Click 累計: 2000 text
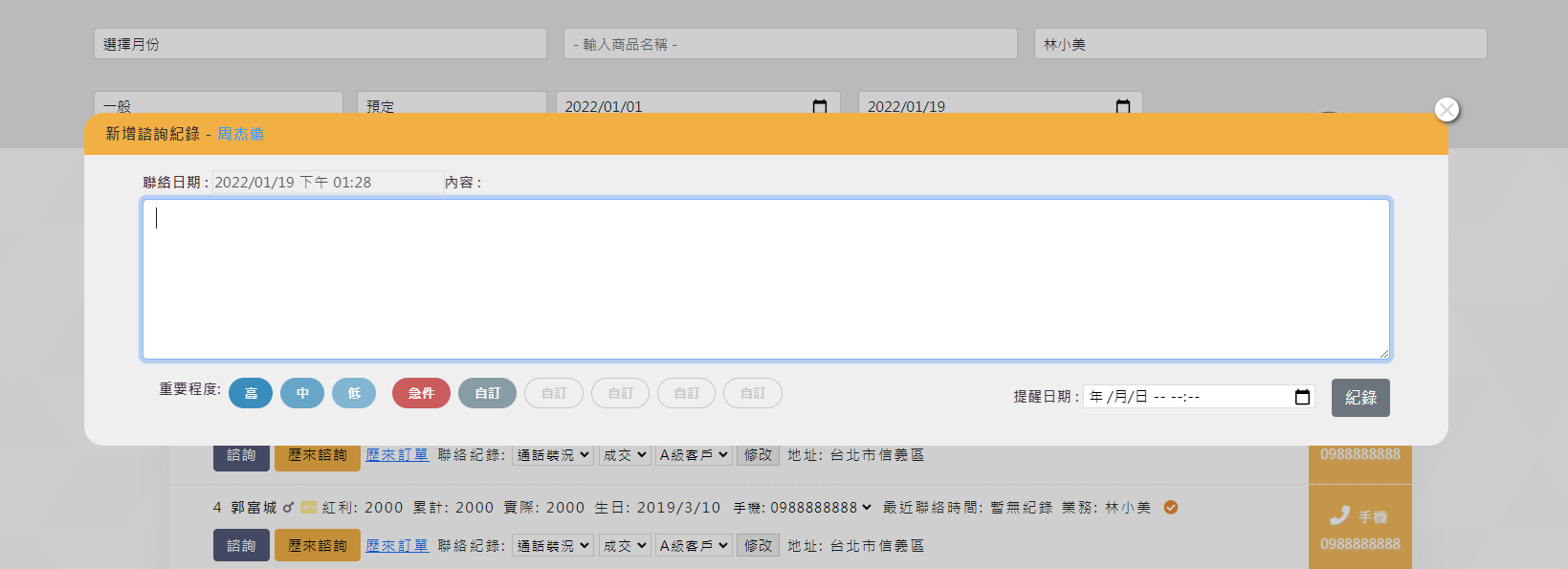This screenshot has width=1568, height=569. 453,508
